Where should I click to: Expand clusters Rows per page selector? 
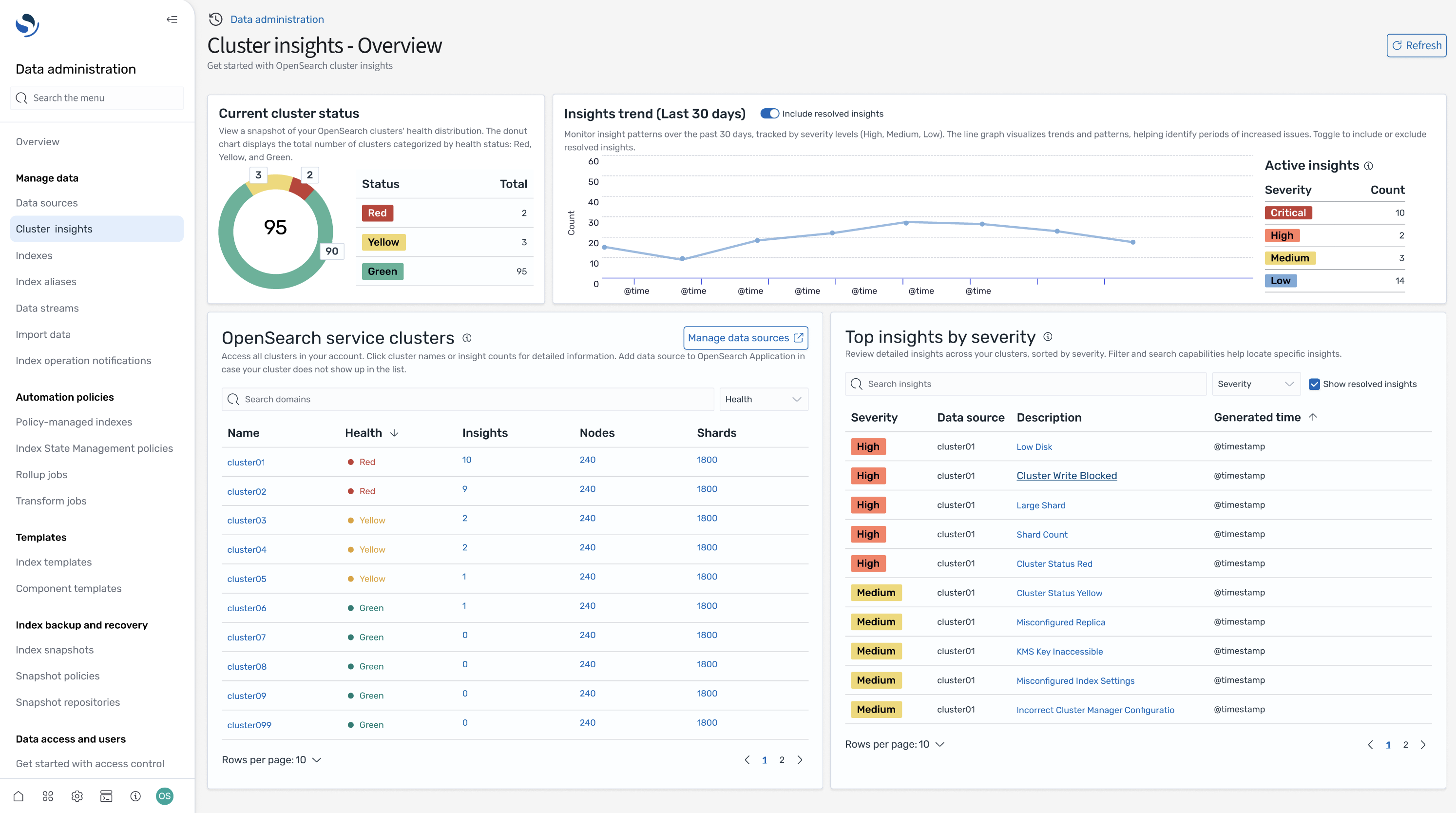(271, 760)
